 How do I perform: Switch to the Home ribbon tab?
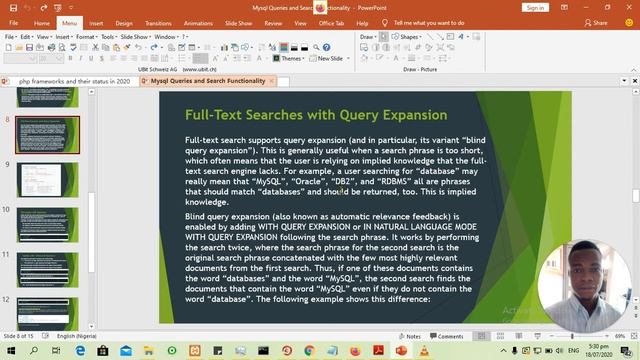[x=42, y=23]
